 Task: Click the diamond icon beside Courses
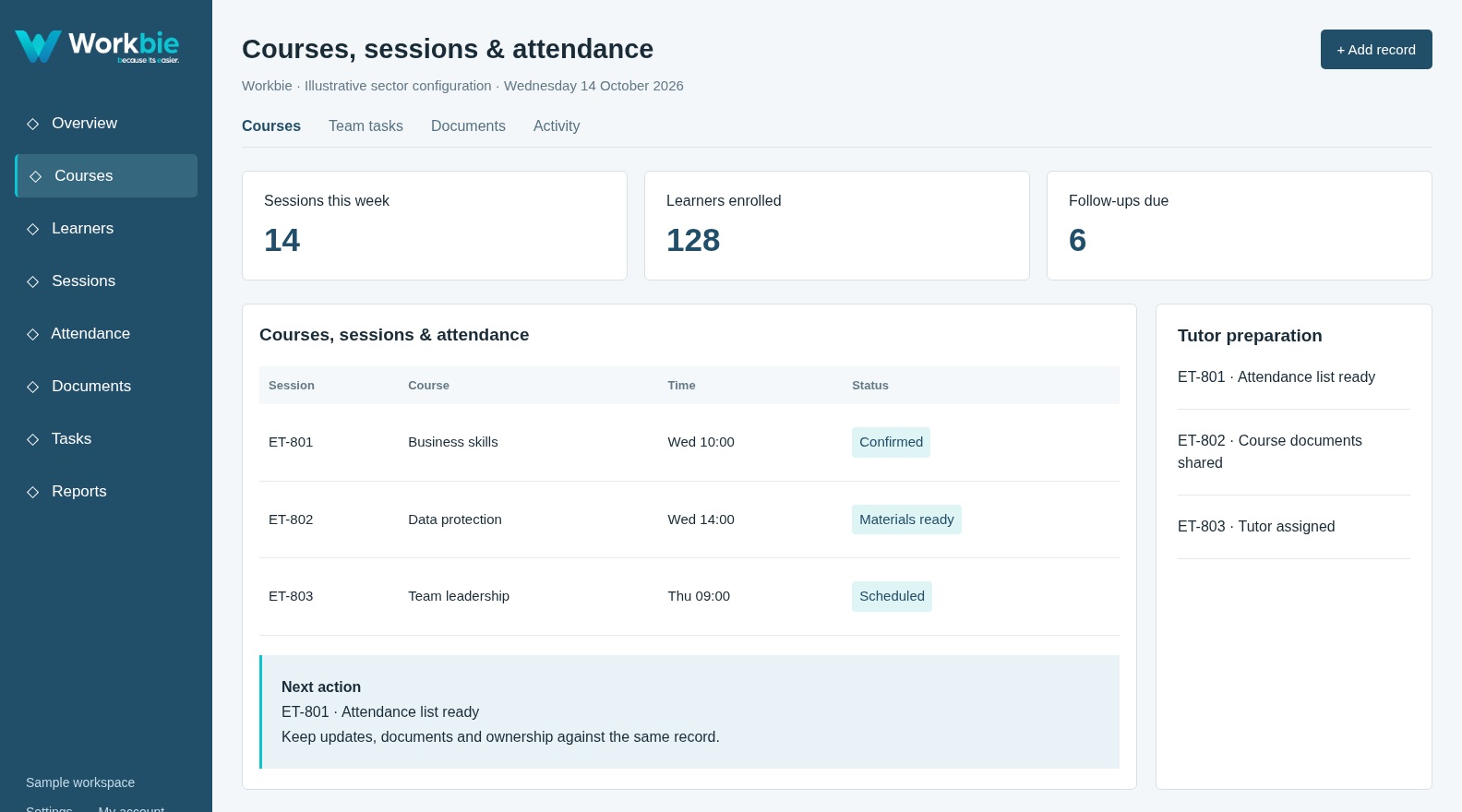click(36, 176)
